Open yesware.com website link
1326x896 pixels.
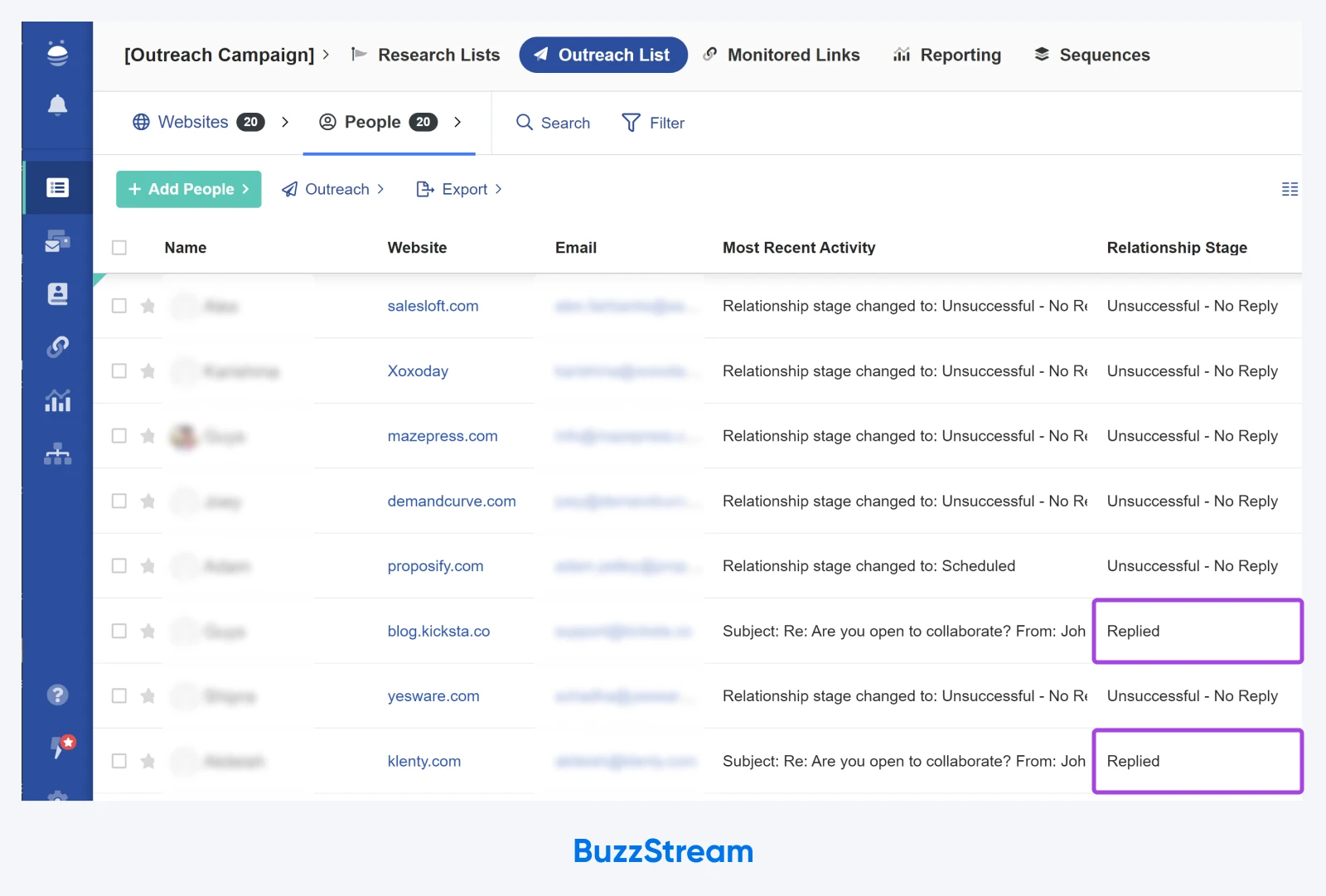point(433,696)
